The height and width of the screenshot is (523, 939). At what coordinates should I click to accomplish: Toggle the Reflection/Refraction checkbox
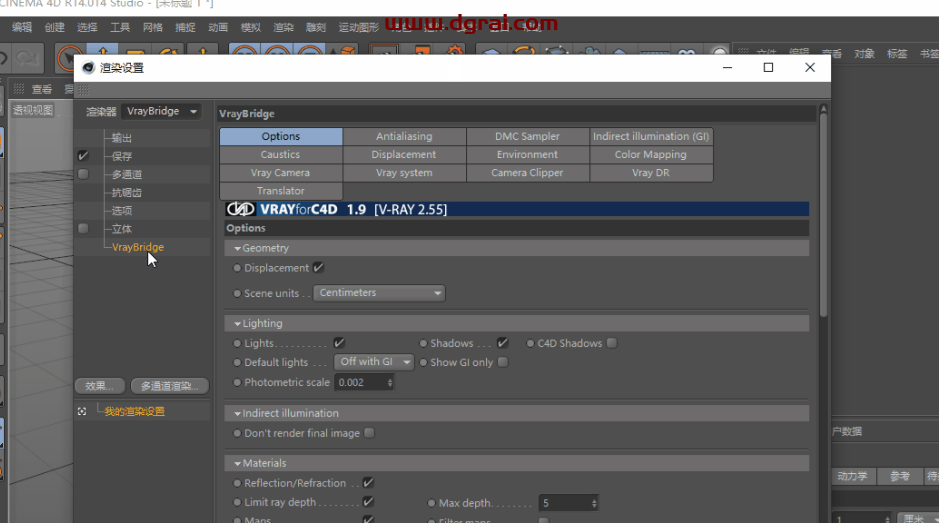click(x=368, y=482)
